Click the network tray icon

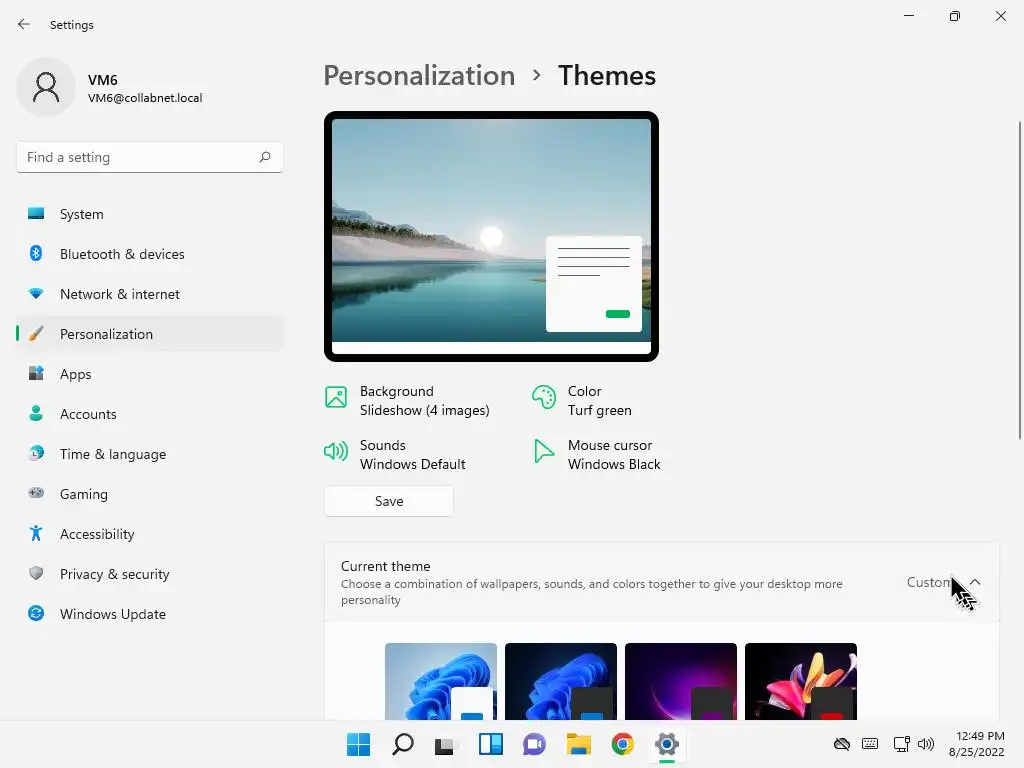pyautogui.click(x=901, y=744)
